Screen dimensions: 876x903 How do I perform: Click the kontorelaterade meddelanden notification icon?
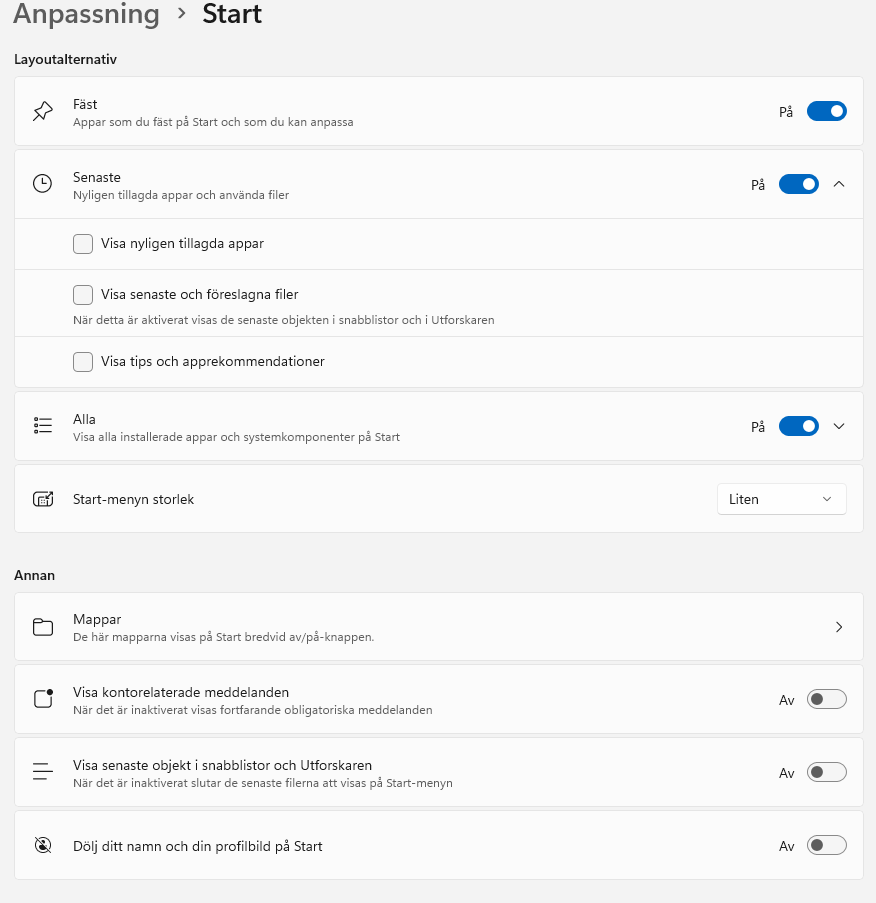(x=43, y=699)
